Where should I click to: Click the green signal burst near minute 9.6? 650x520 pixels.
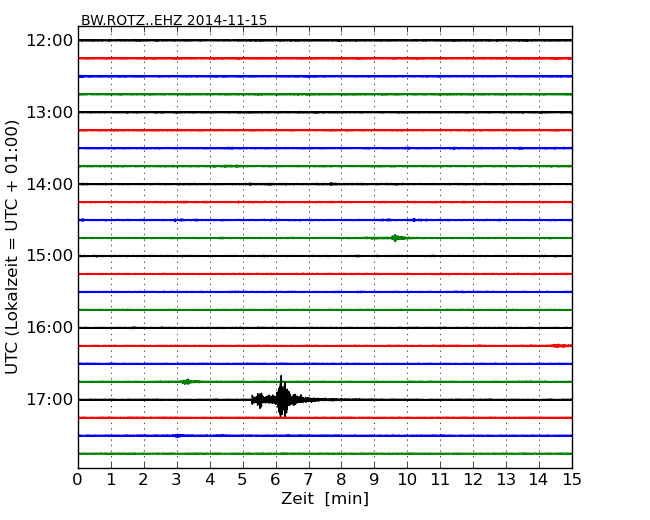pyautogui.click(x=397, y=238)
